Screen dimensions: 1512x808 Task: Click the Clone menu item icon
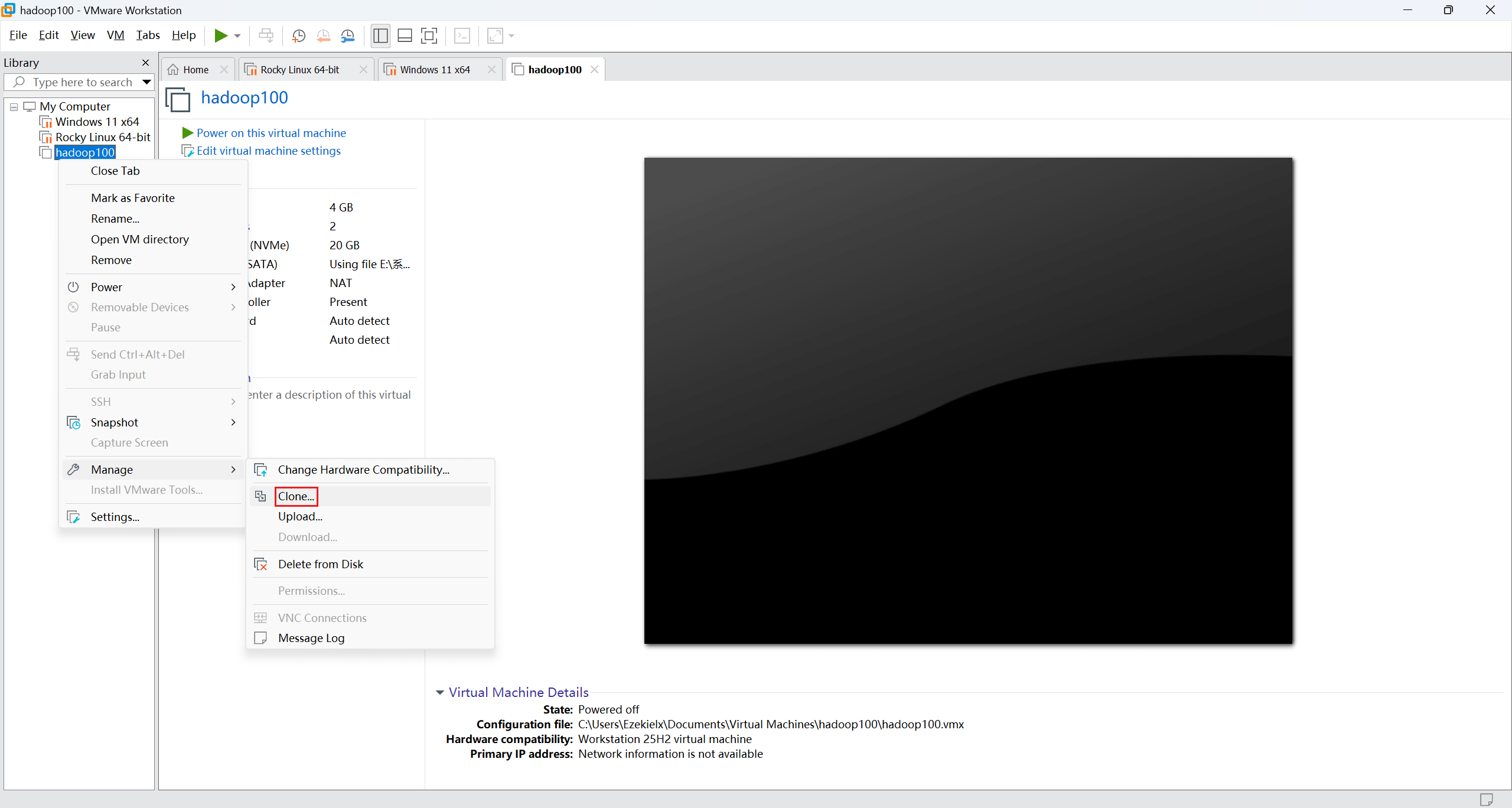point(260,497)
